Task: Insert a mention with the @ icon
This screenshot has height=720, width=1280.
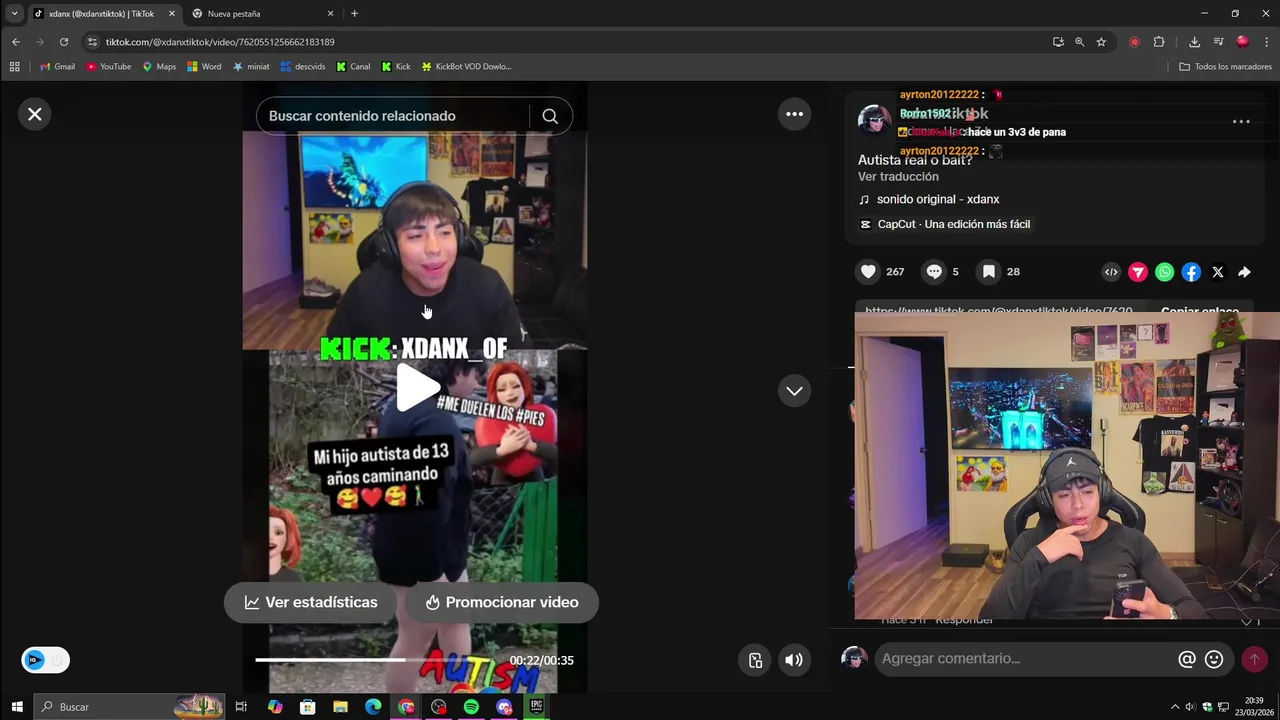Action: (1187, 659)
